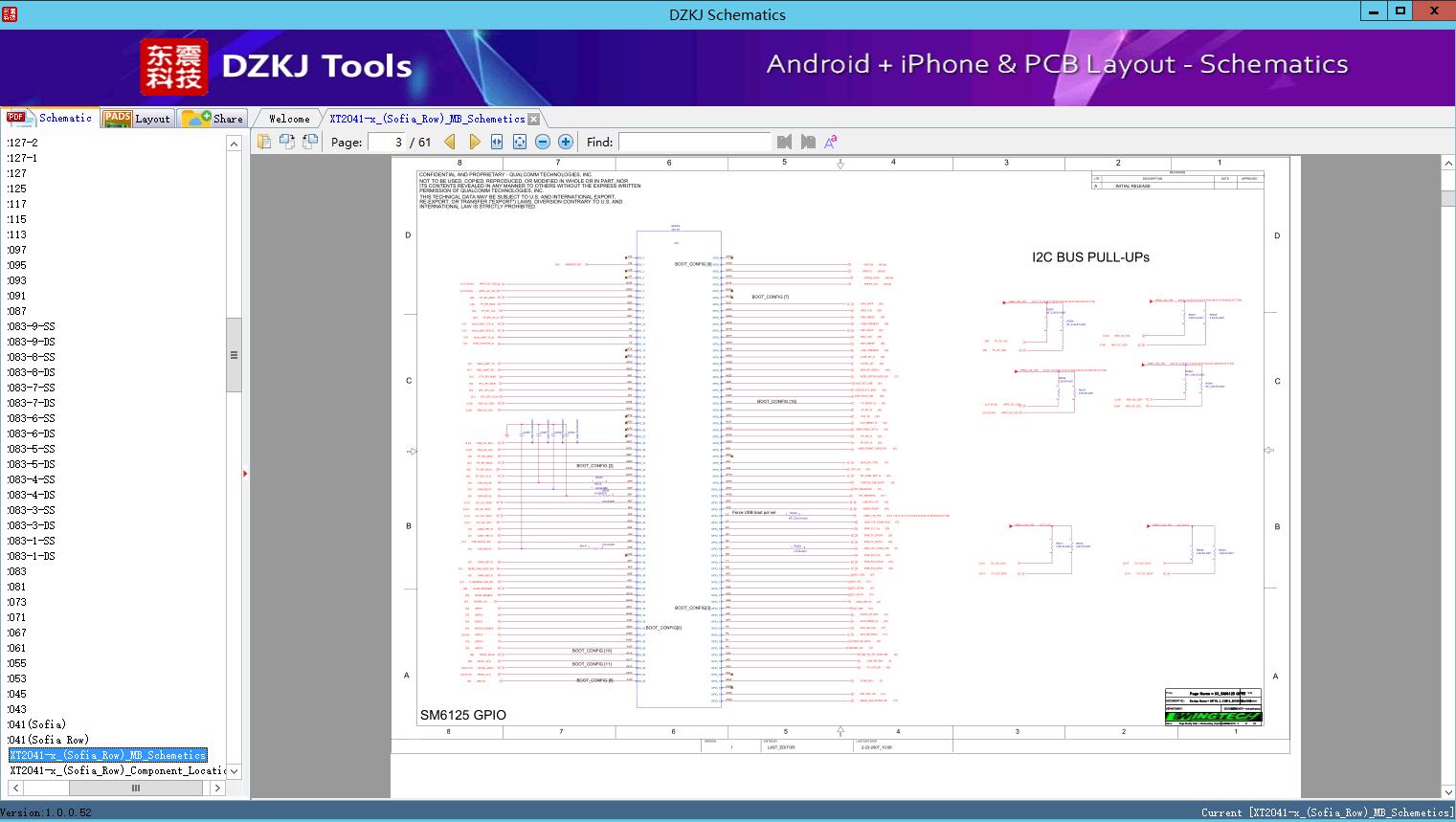Screen dimensions: 1456x822
Task: Switch to the Welcome document tab
Action: tap(289, 119)
